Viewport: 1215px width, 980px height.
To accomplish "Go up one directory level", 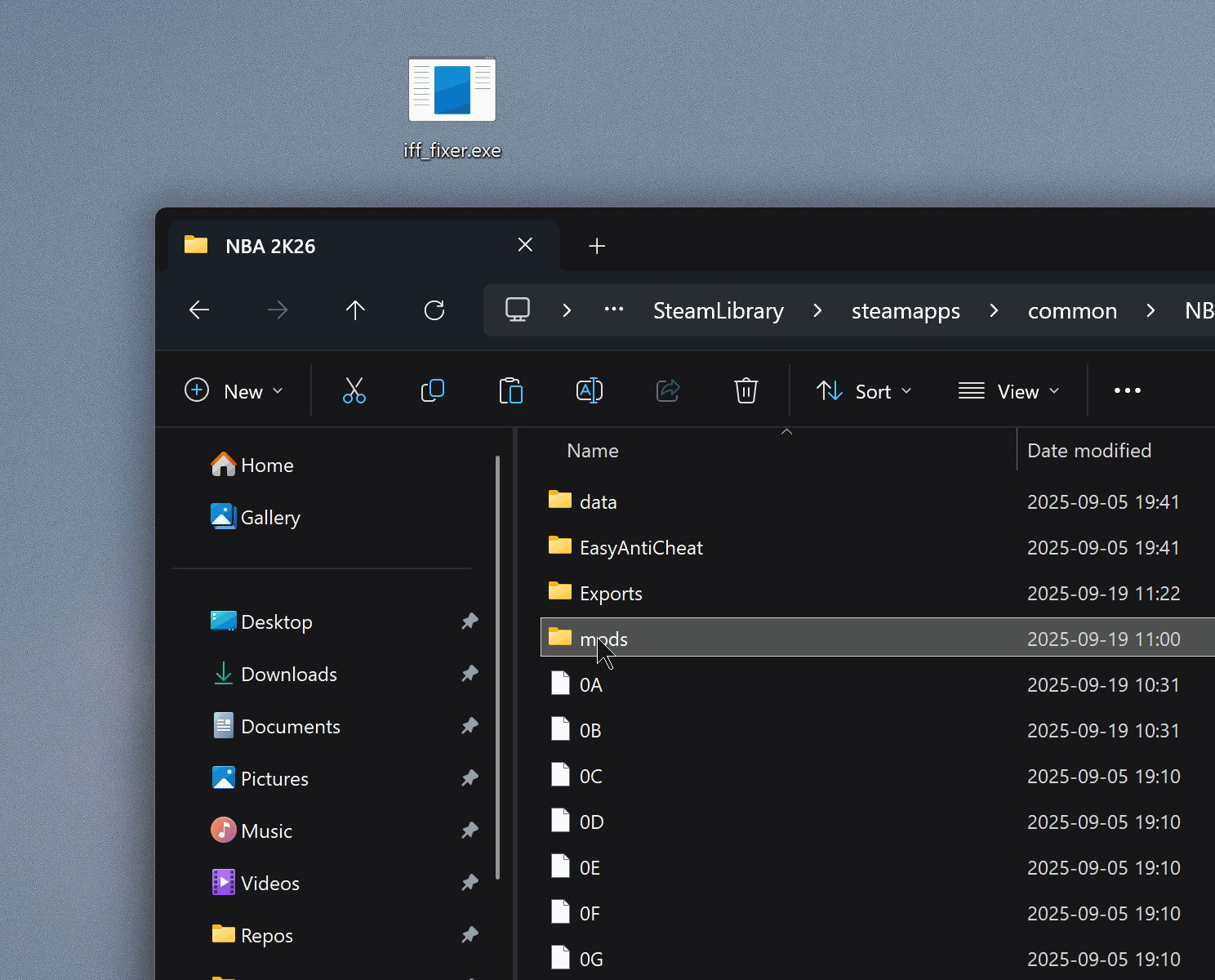I will point(355,310).
